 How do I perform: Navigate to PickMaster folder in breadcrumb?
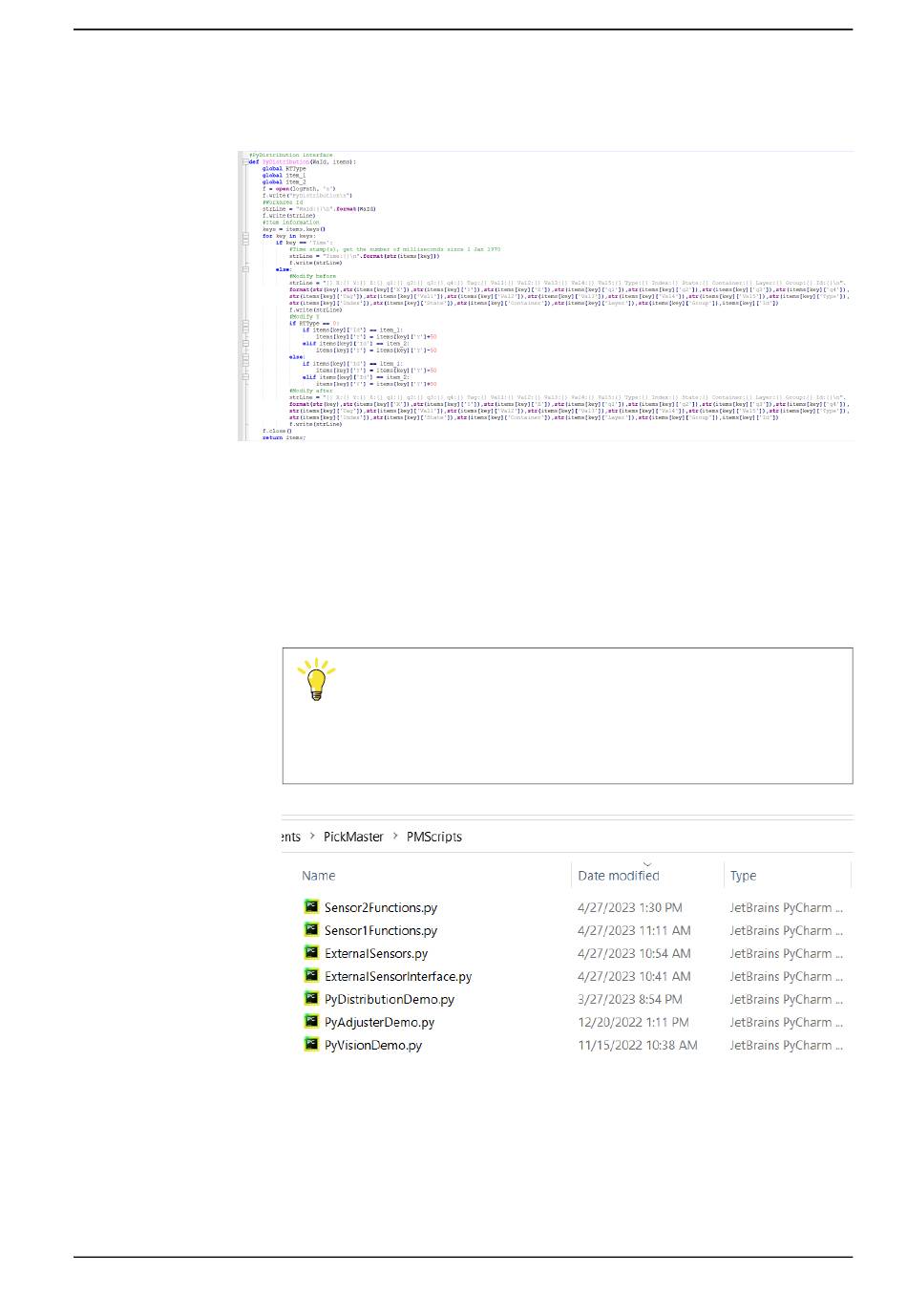[353, 837]
